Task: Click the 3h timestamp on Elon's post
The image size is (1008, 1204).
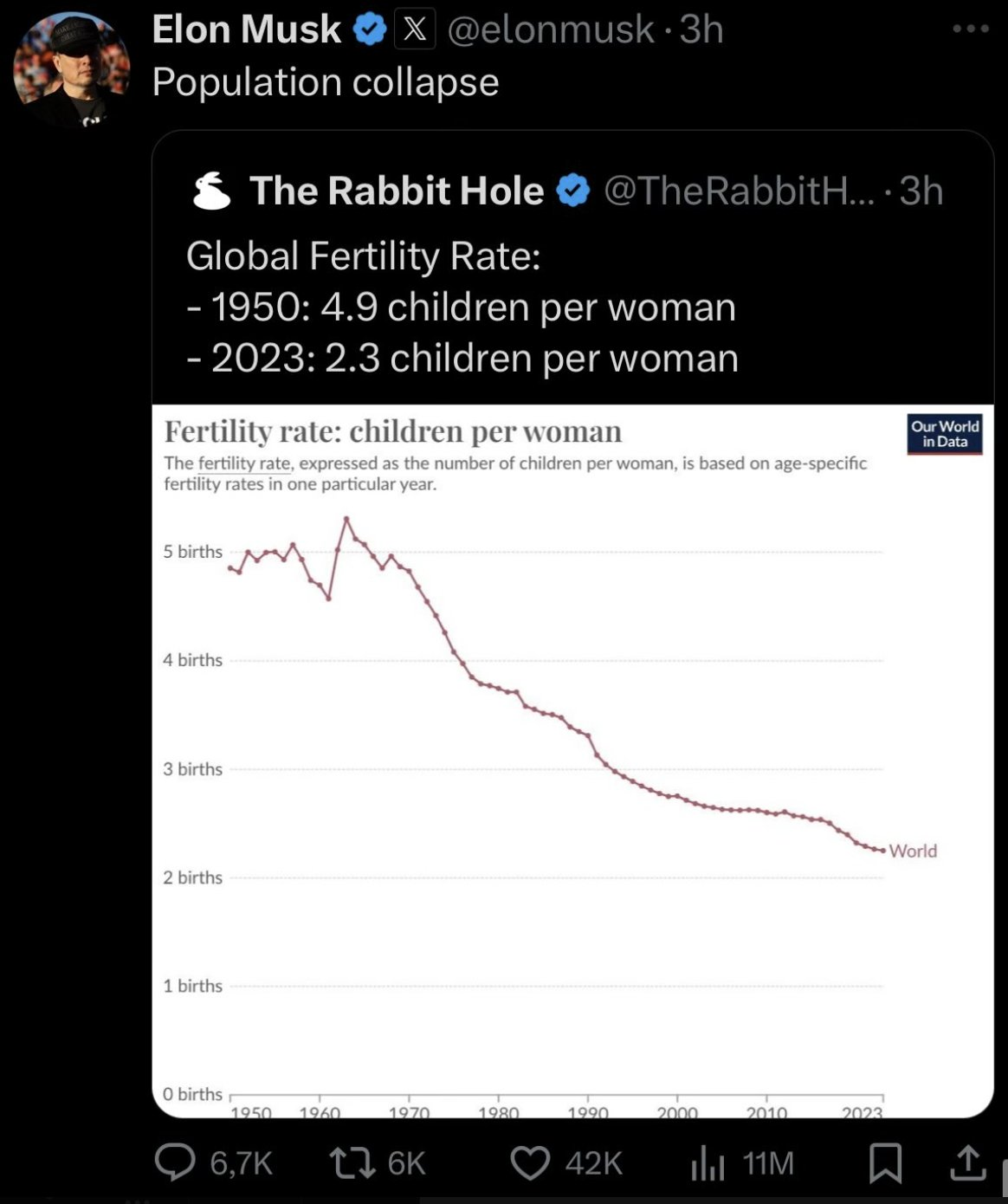Action: click(701, 30)
